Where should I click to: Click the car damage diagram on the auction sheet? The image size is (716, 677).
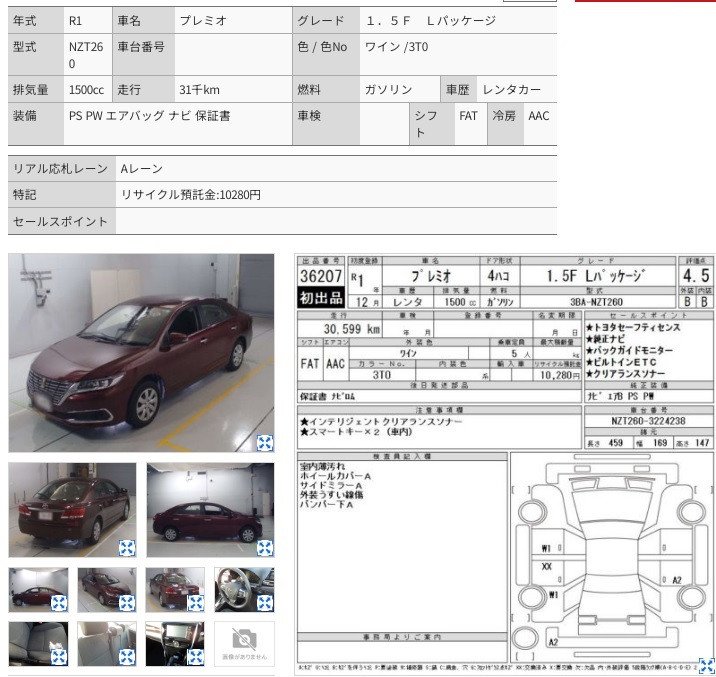pos(612,557)
